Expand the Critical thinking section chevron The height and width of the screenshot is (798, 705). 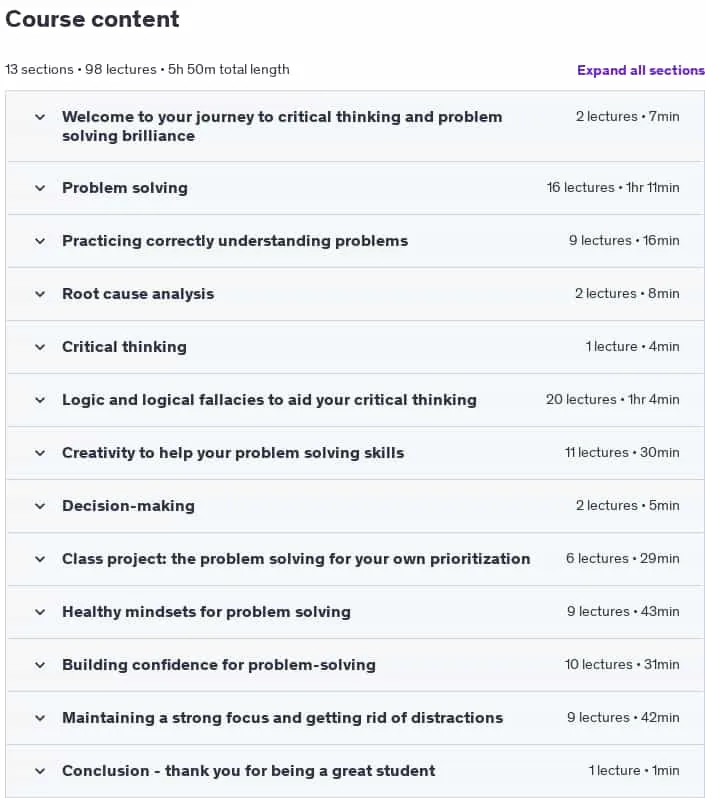(x=40, y=347)
